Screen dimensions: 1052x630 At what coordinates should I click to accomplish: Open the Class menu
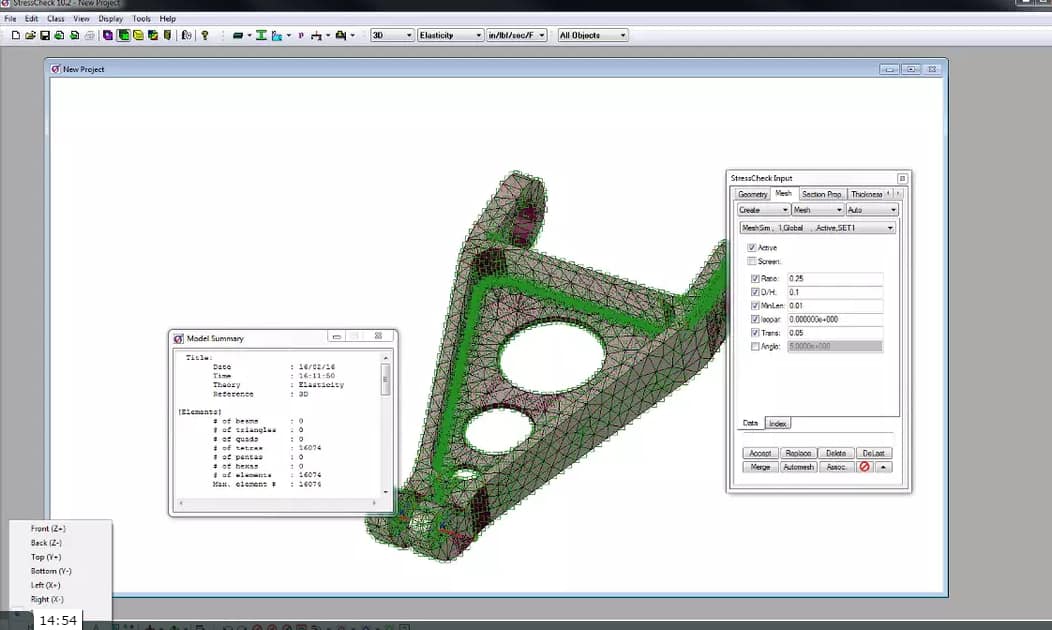point(55,17)
